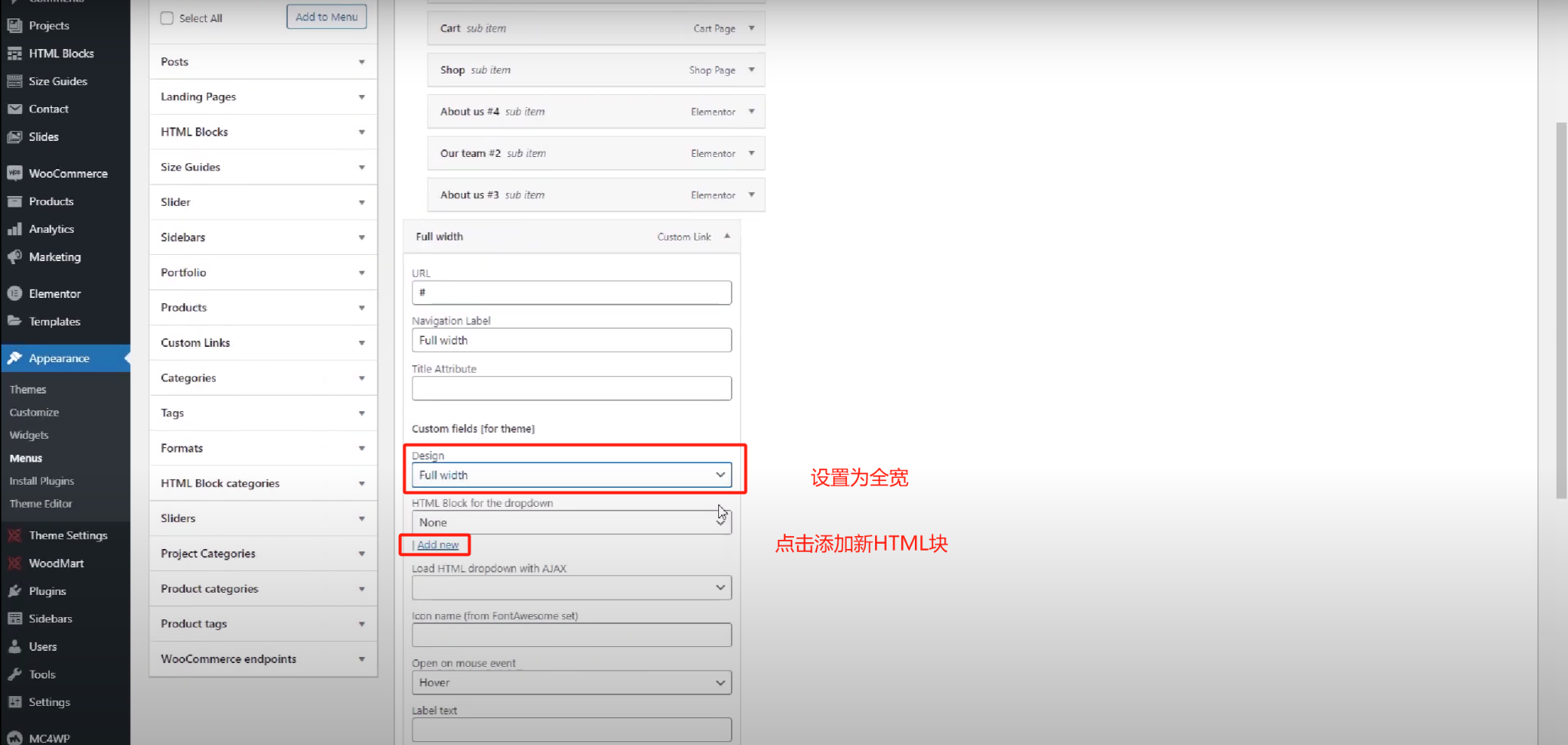
Task: Check the Select All checkbox
Action: click(x=167, y=18)
